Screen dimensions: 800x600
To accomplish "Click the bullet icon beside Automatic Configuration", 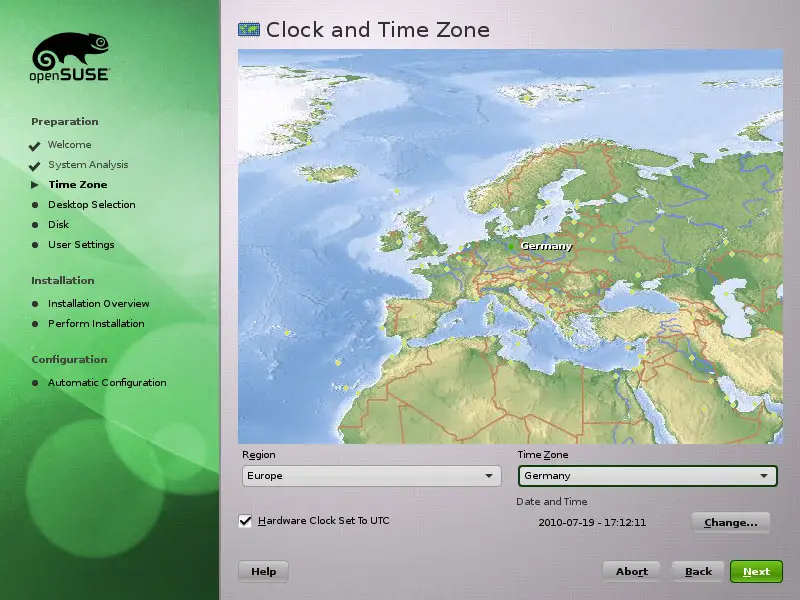I will pos(35,383).
